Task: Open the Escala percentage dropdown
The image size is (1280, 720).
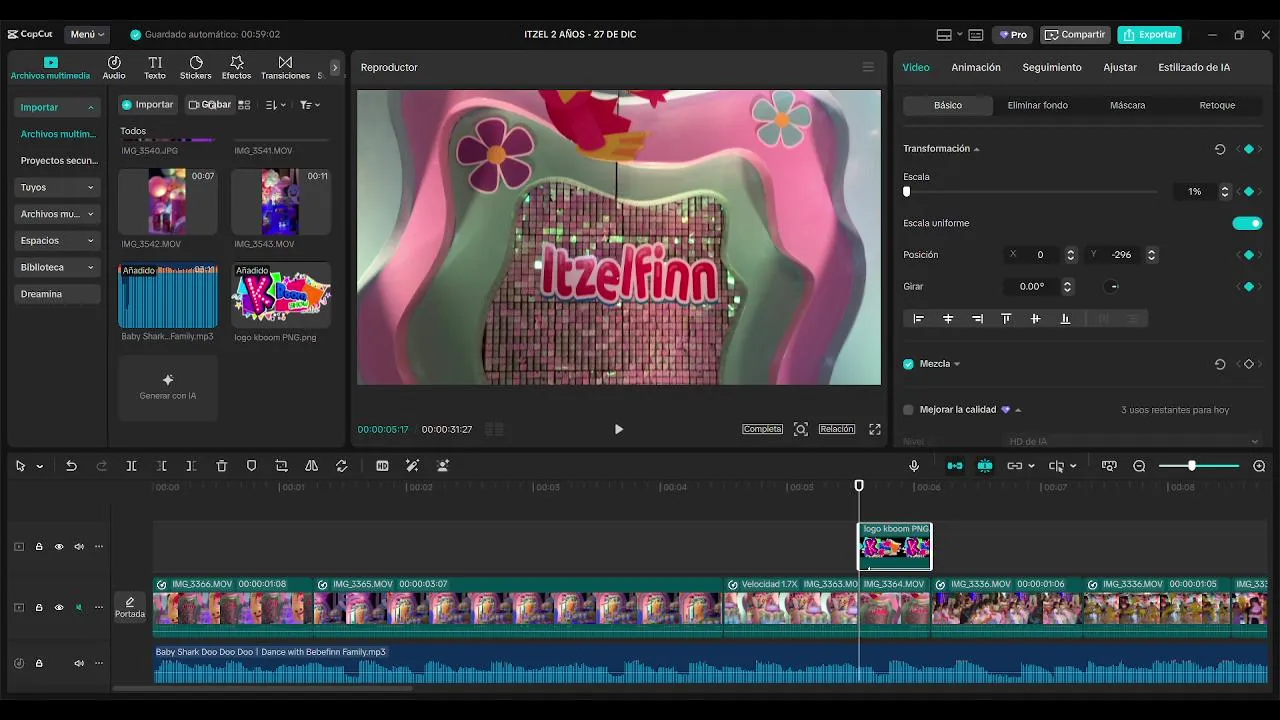Action: pos(1224,191)
